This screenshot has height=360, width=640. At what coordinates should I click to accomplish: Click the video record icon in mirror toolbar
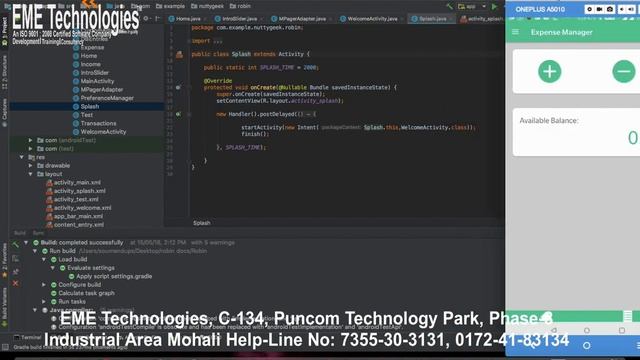pyautogui.click(x=599, y=9)
